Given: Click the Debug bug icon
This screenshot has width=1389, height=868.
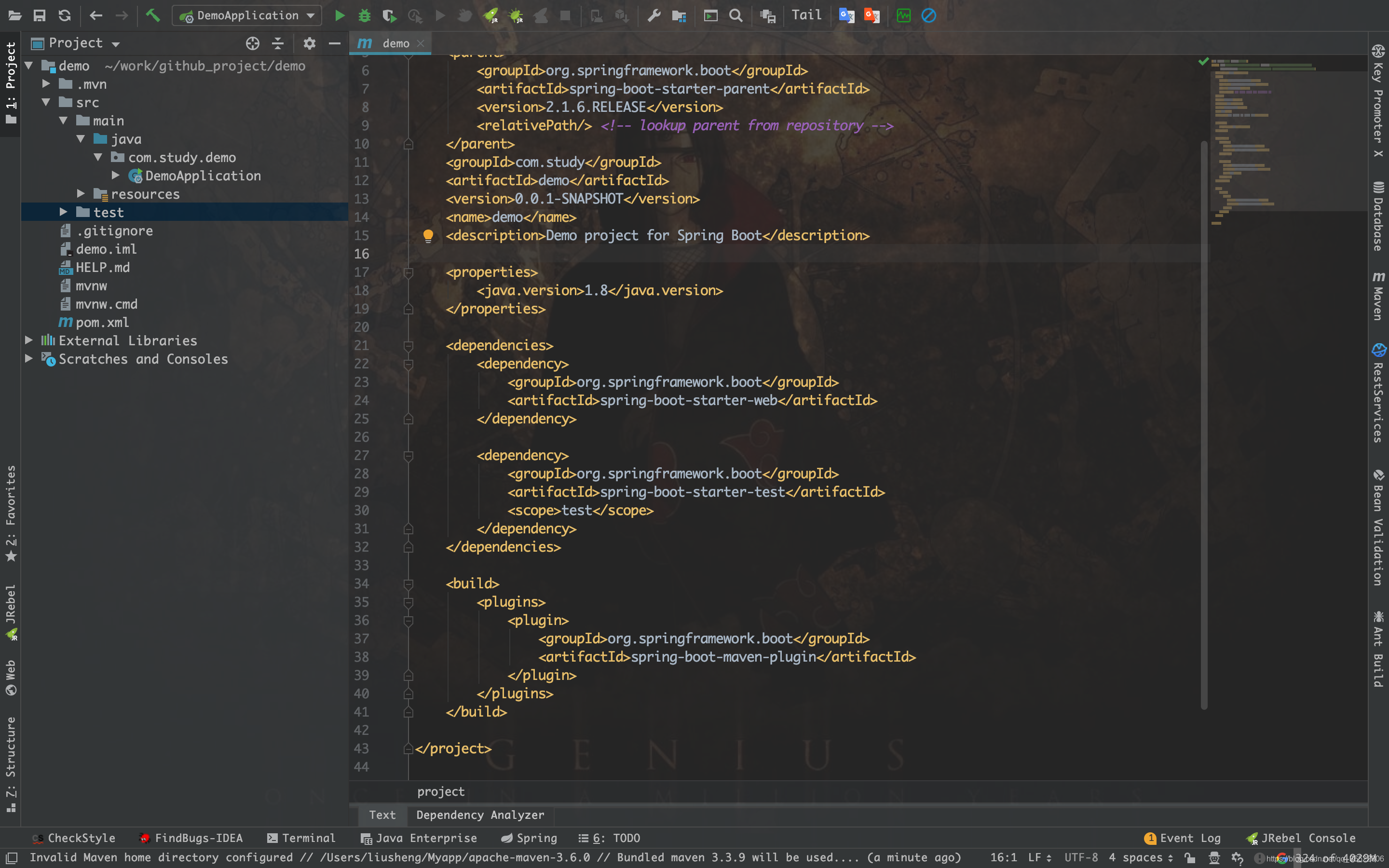Looking at the screenshot, I should [364, 15].
